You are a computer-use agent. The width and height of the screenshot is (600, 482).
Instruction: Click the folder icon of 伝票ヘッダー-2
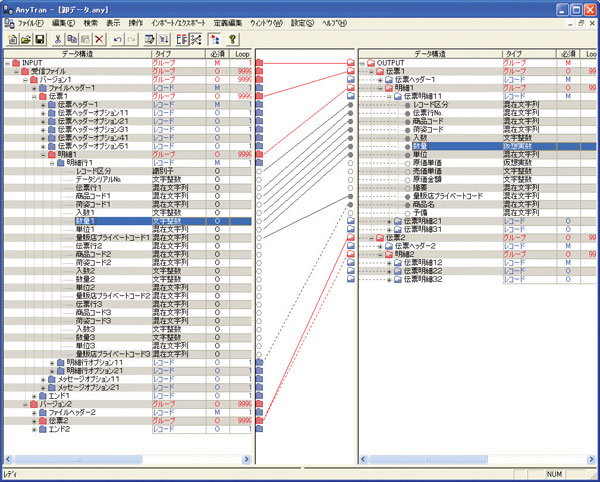[x=389, y=246]
